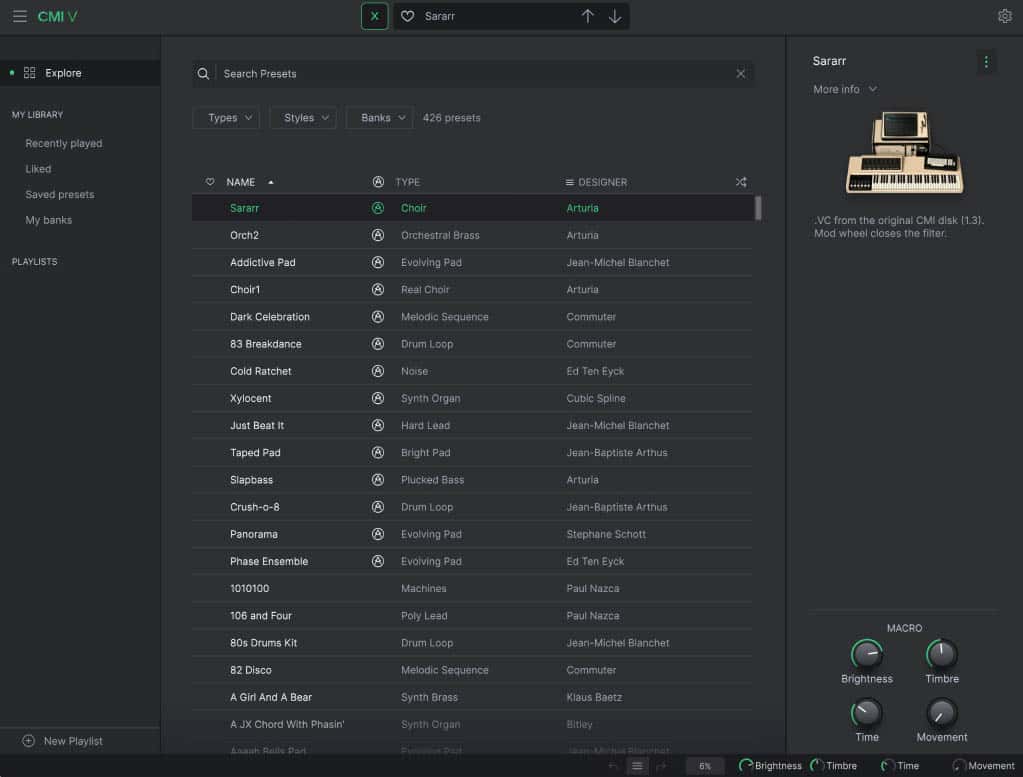Image resolution: width=1023 pixels, height=777 pixels.
Task: Toggle Arturia featured filter column header
Action: [x=378, y=182]
